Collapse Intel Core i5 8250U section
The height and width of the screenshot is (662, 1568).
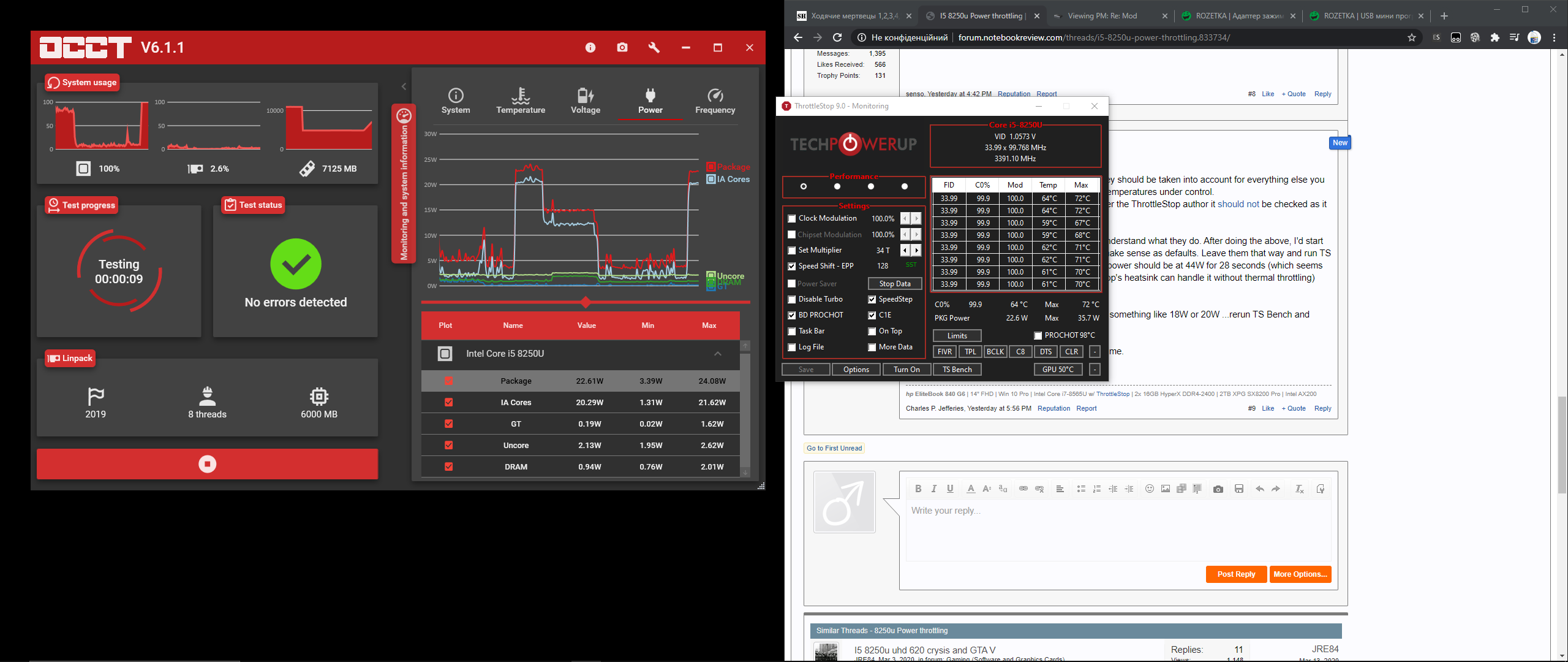[x=717, y=354]
